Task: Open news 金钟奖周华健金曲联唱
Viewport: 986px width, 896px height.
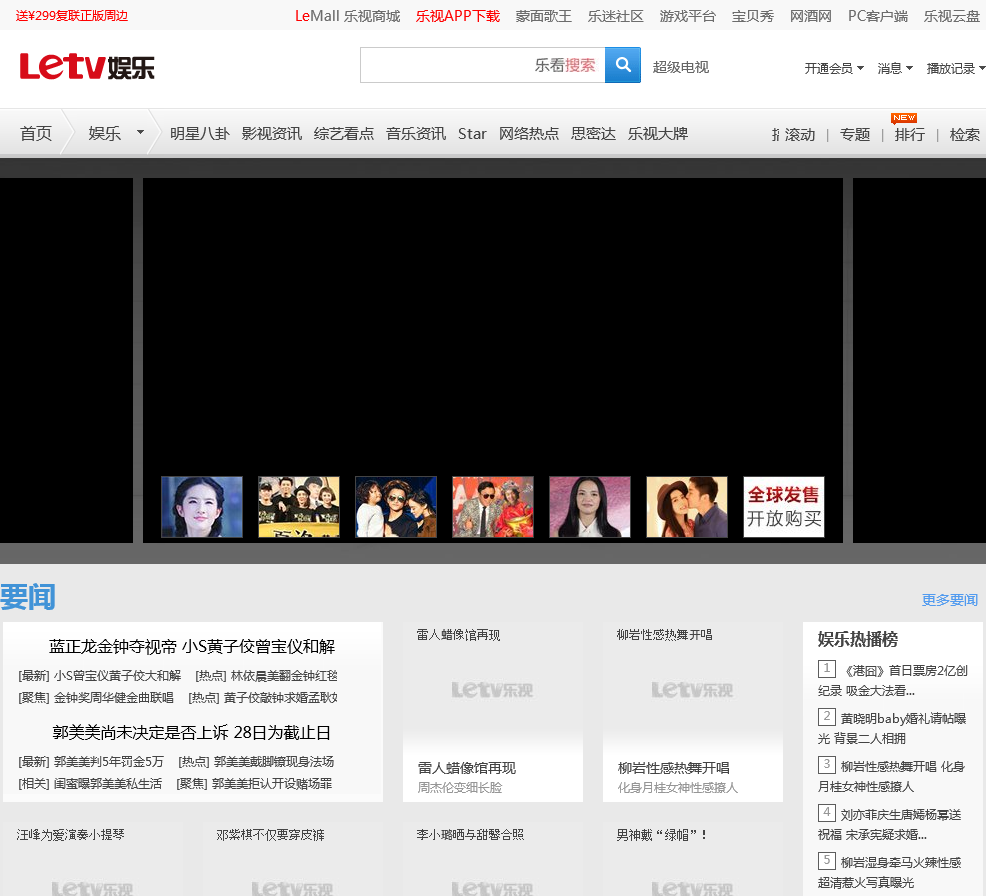Action: (114, 697)
